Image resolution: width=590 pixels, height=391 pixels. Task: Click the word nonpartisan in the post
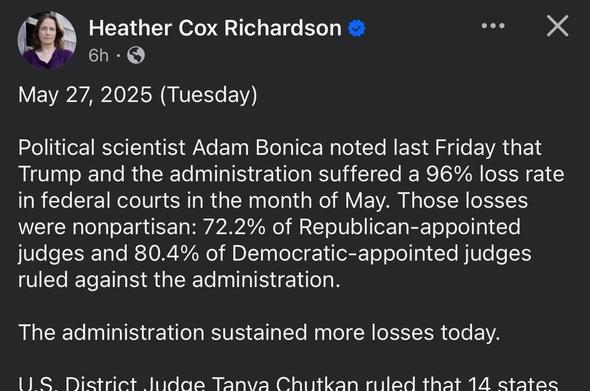134,228
